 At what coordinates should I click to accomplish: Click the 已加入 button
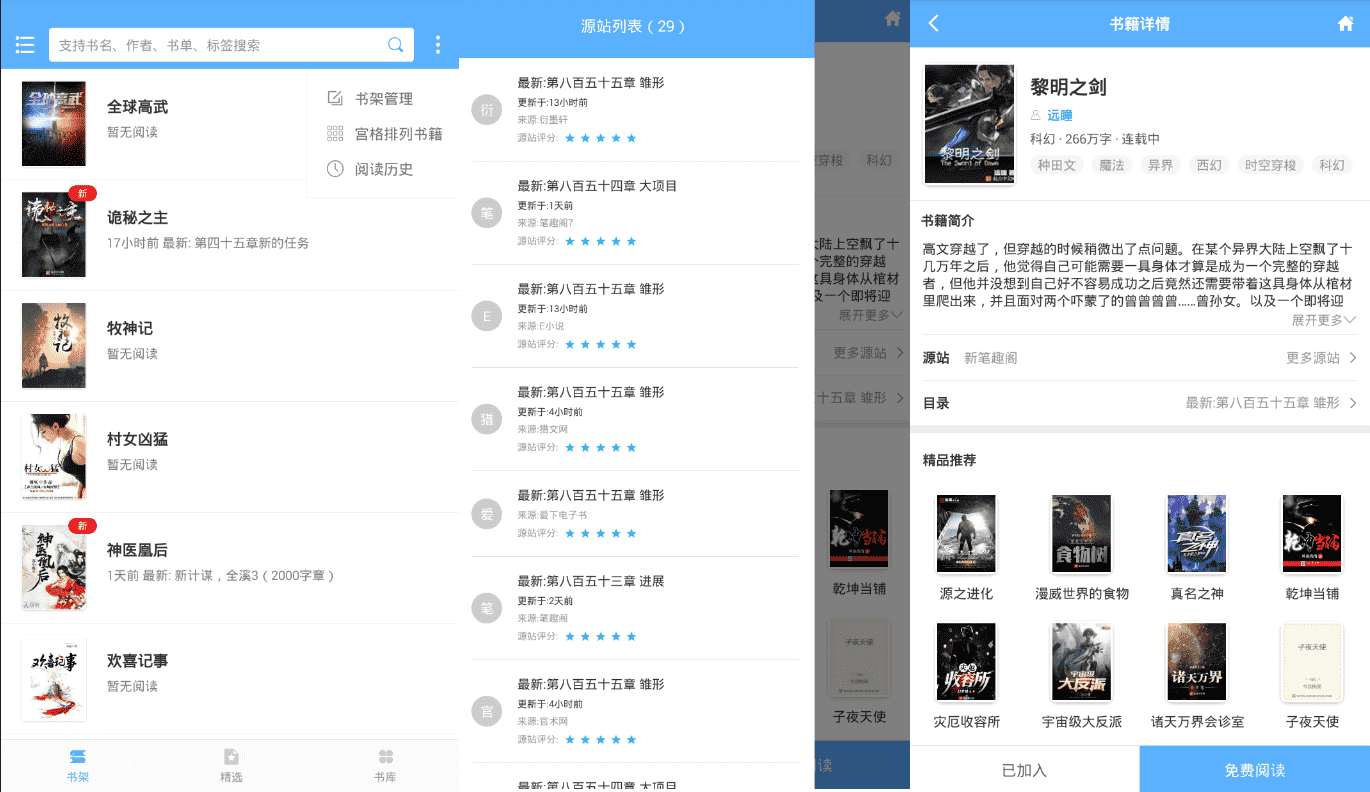(x=1024, y=769)
